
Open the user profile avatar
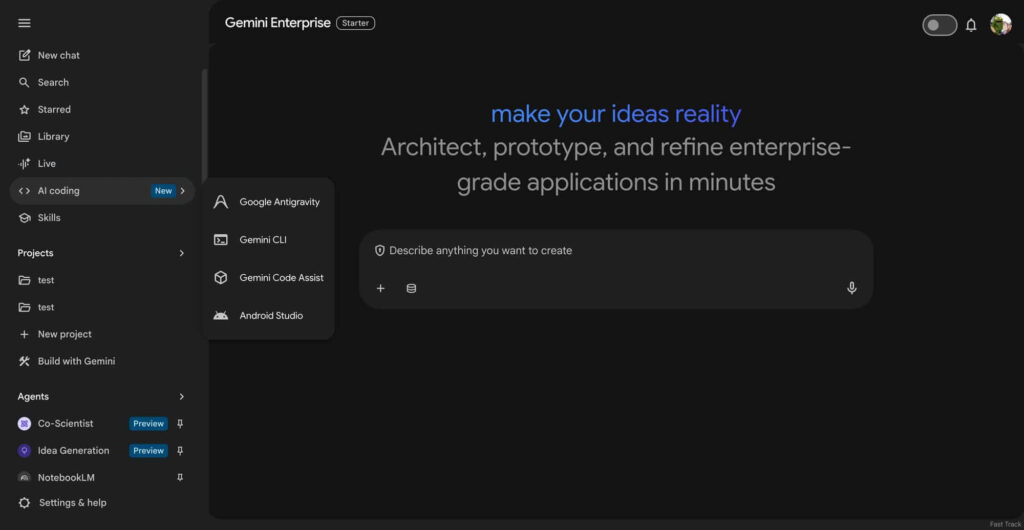coord(1000,25)
